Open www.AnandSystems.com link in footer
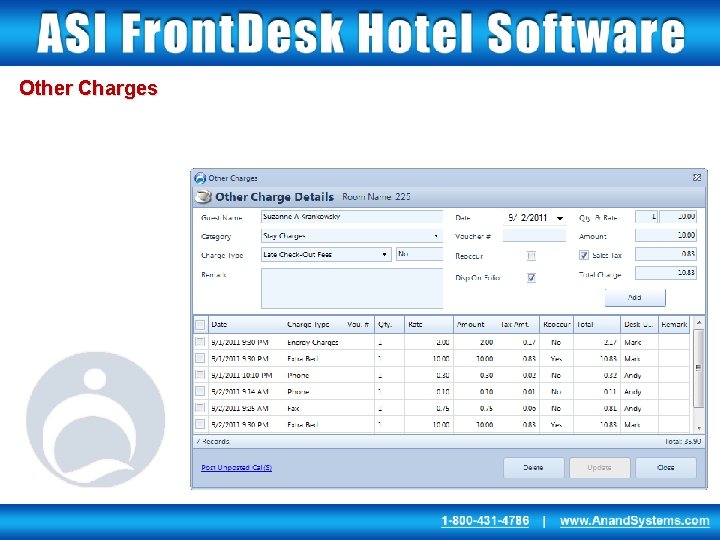This screenshot has height=540, width=720. click(635, 521)
